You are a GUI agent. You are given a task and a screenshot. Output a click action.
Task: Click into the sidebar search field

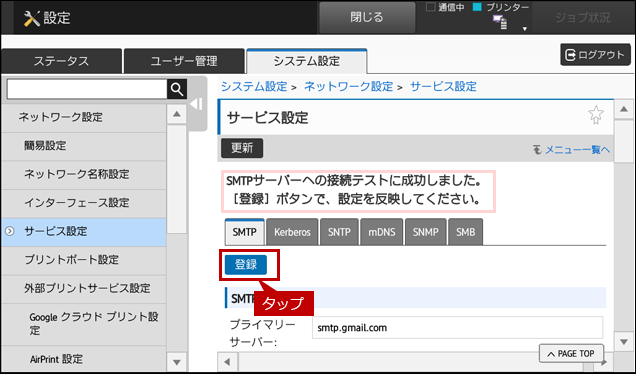click(87, 89)
